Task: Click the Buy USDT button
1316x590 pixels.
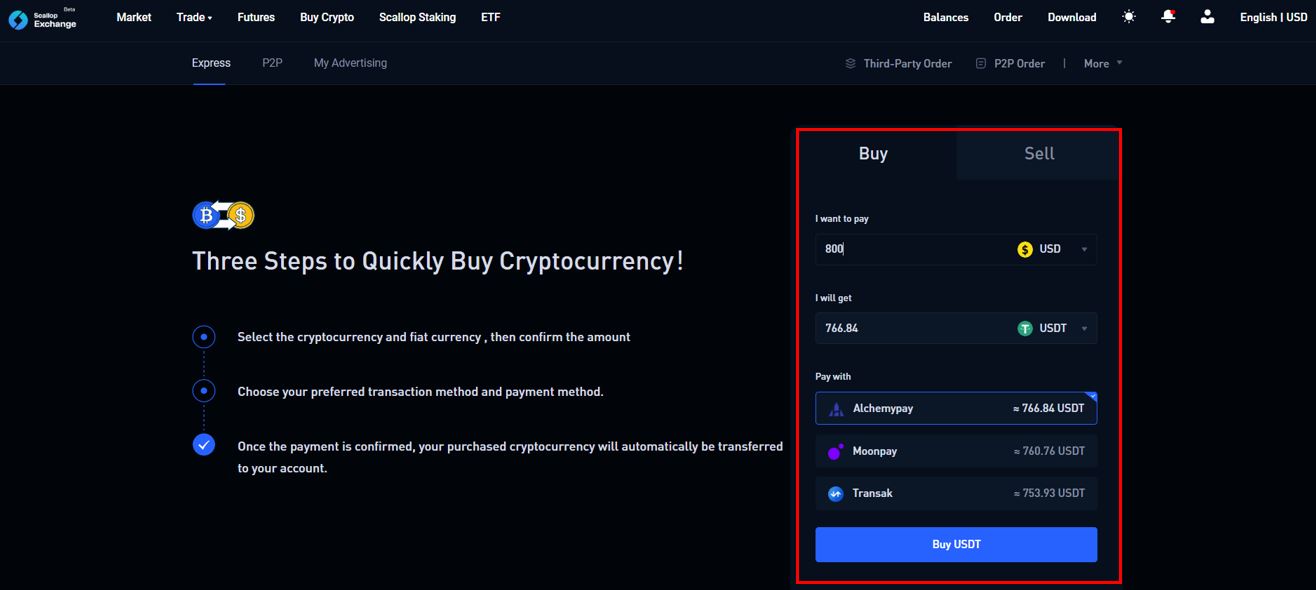Action: (x=956, y=544)
